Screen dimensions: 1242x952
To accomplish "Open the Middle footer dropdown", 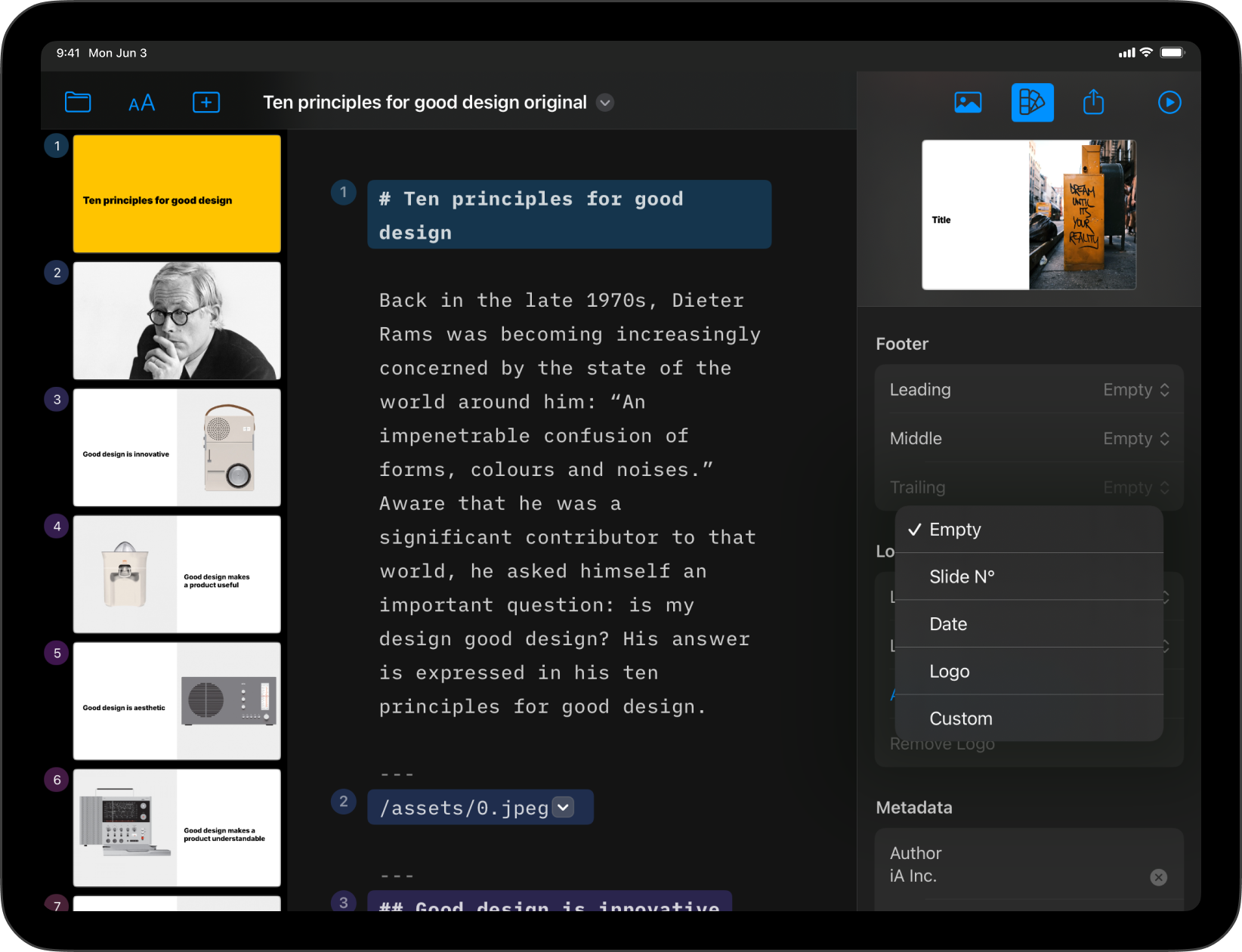I will click(x=1029, y=439).
